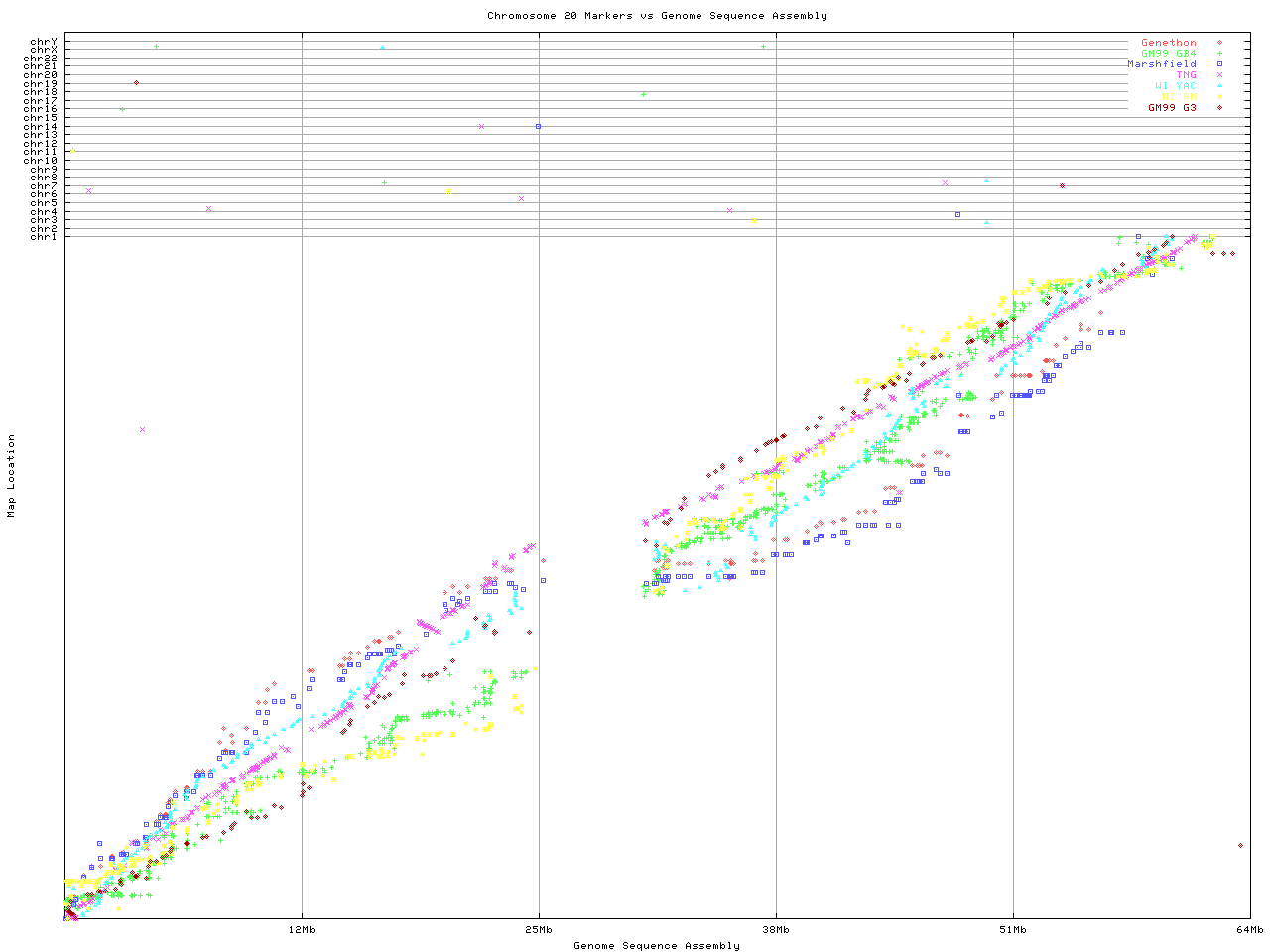Click the green plus GM99 GB4 legend marker
Viewport: 1270px width, 952px height.
click(x=1219, y=54)
